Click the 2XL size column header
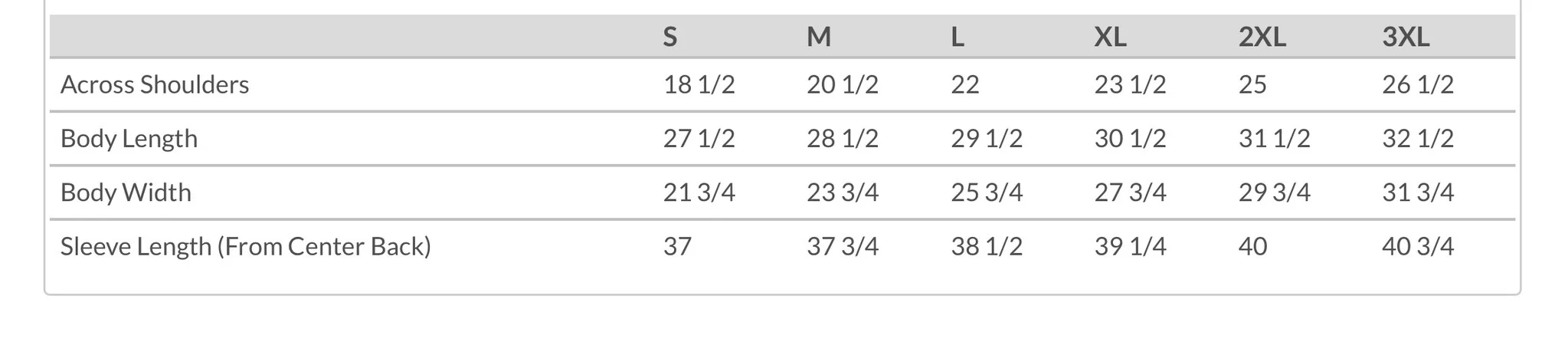 (1262, 37)
